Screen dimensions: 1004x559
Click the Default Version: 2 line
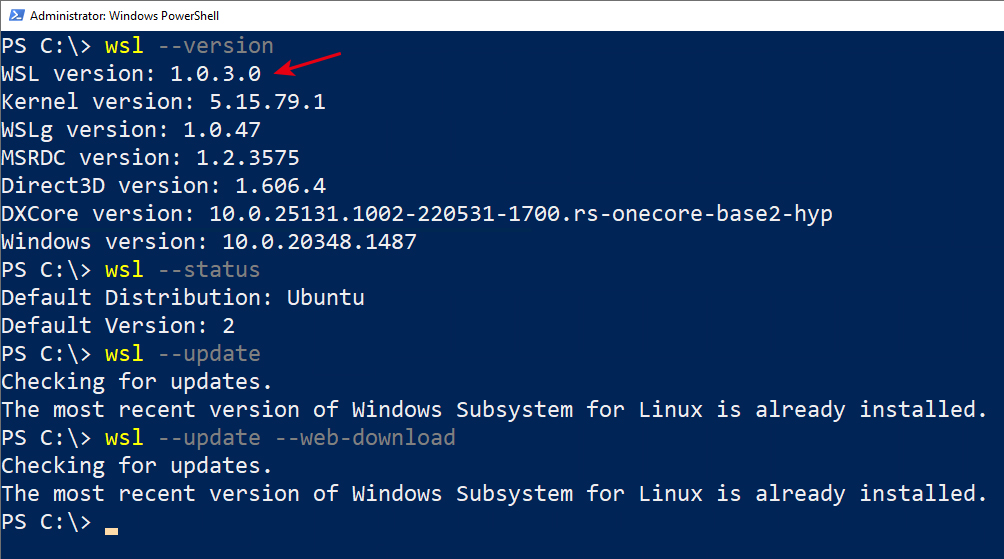(x=118, y=326)
